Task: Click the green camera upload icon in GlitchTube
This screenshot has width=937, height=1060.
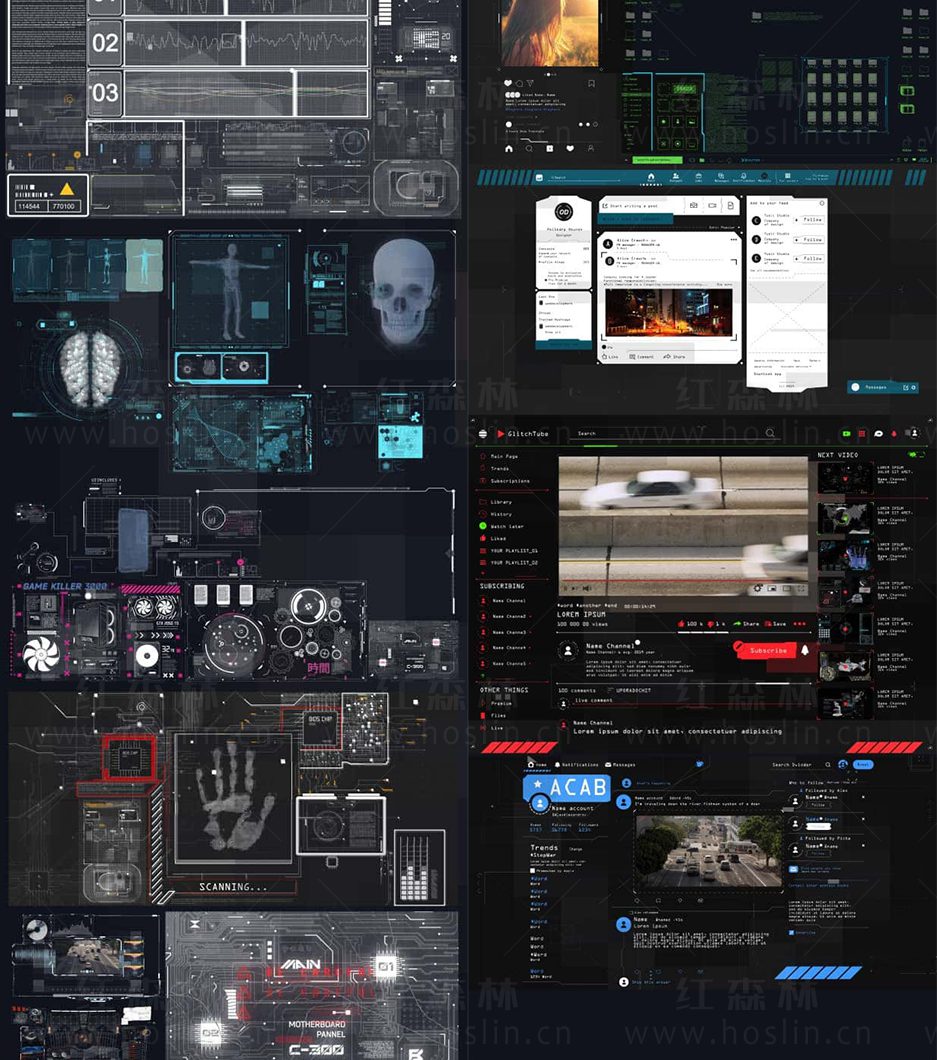Action: (846, 433)
